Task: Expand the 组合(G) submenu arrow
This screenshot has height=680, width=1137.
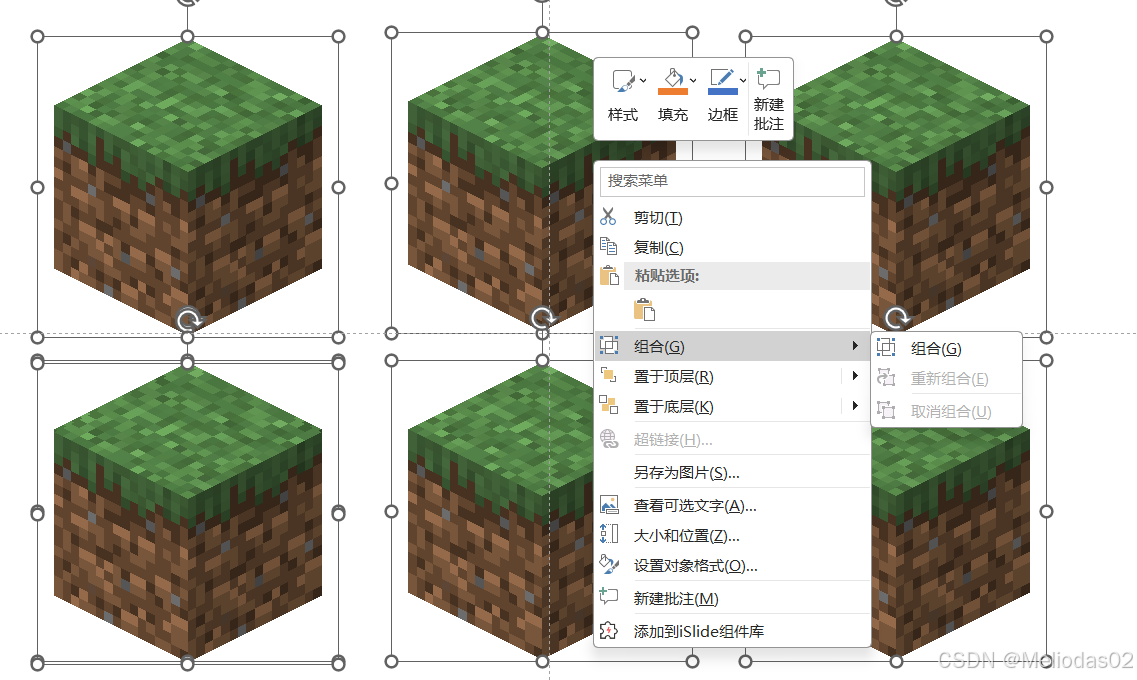Action: click(856, 347)
